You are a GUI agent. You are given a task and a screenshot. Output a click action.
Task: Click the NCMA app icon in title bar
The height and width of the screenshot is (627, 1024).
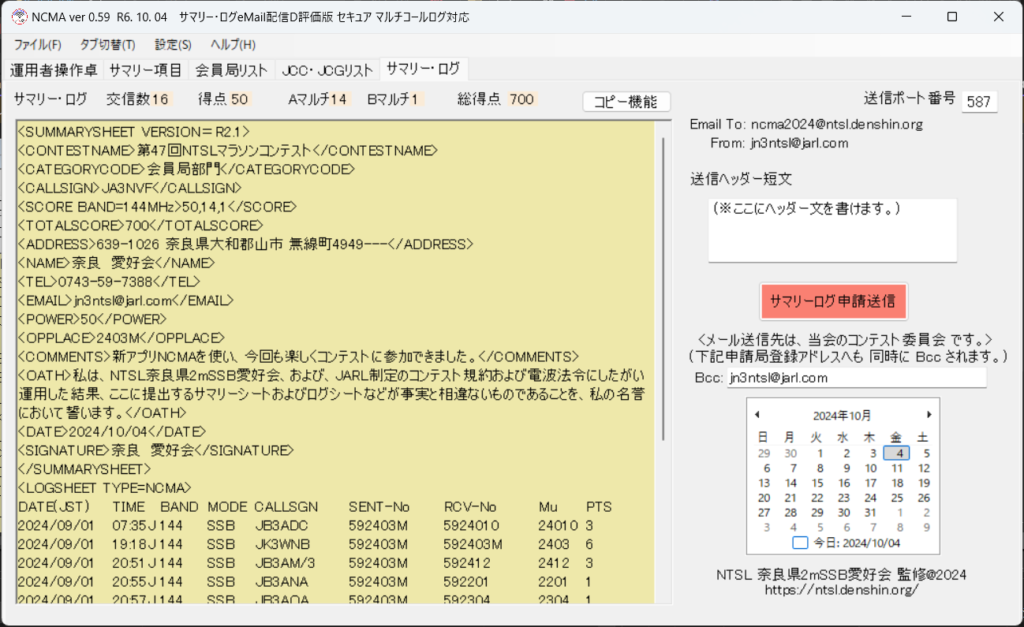click(17, 17)
